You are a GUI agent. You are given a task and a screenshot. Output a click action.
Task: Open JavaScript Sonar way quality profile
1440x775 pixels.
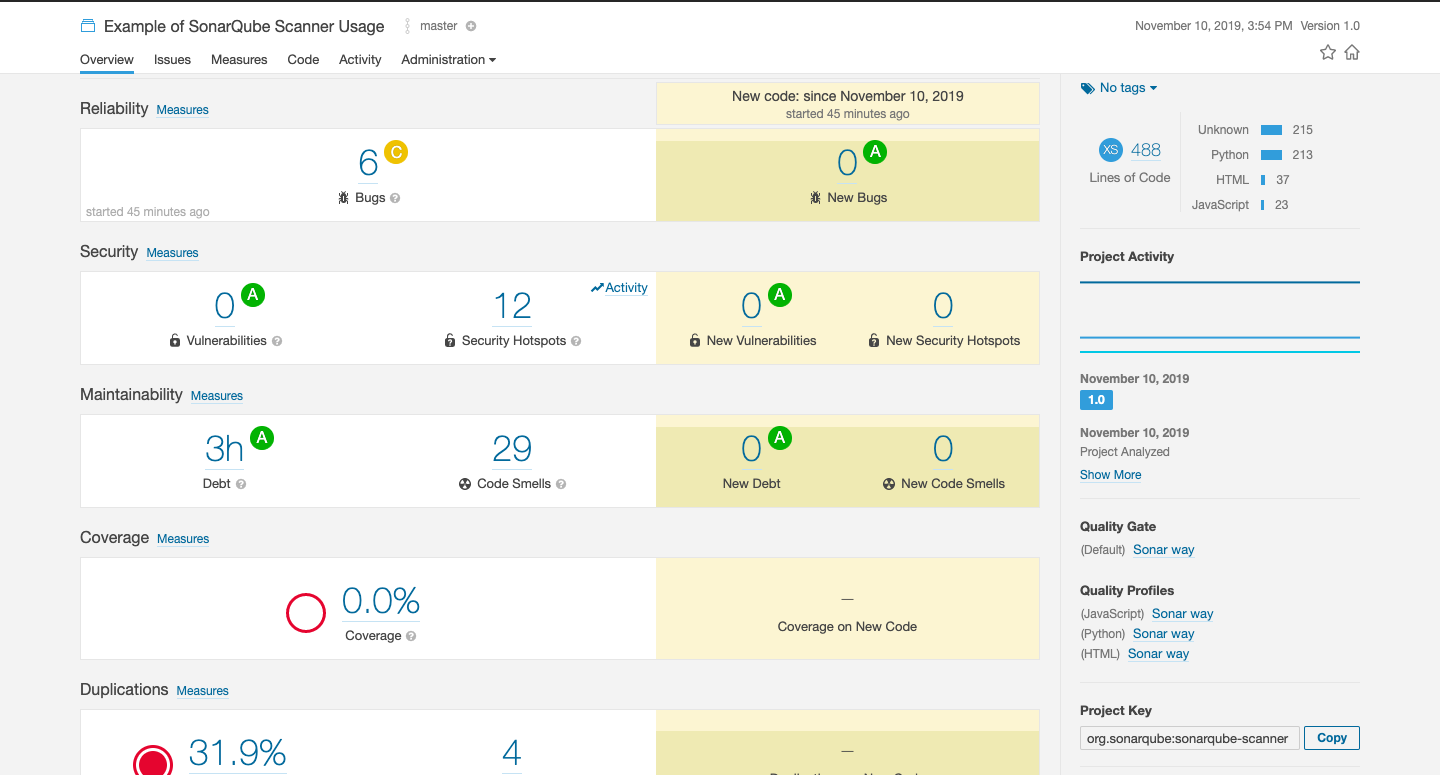point(1183,614)
